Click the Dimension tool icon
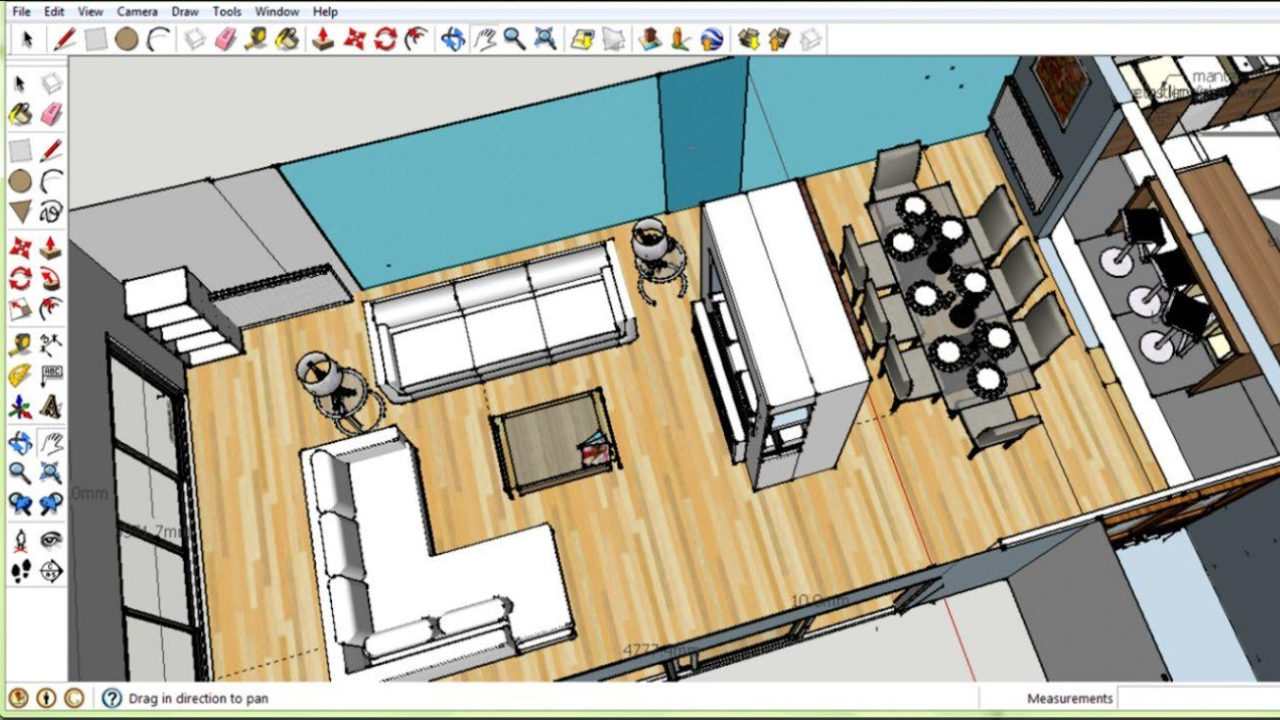This screenshot has height=720, width=1280. tap(51, 343)
